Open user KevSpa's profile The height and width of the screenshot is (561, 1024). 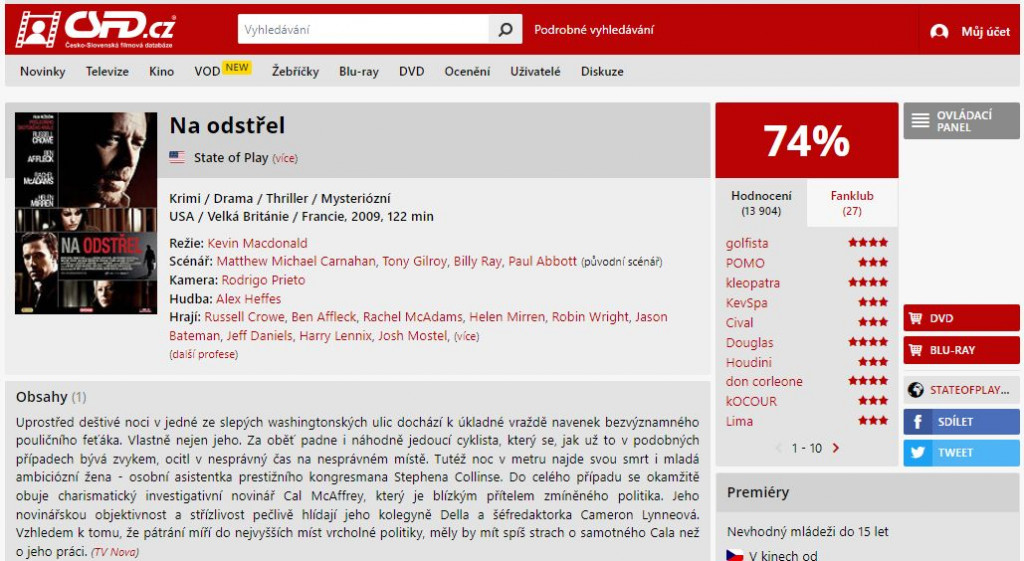point(746,302)
